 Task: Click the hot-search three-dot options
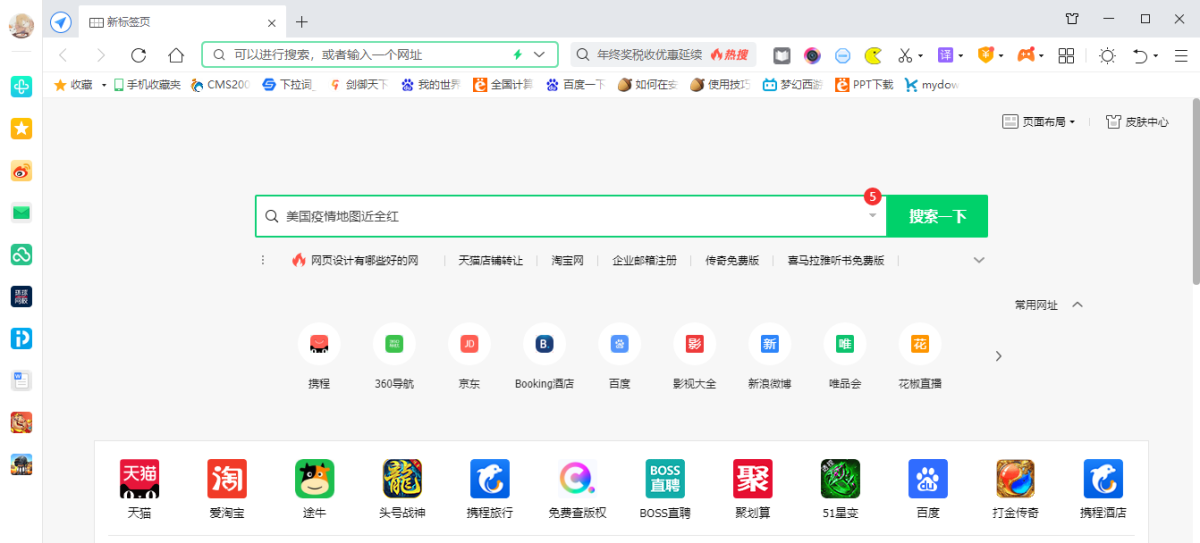263,260
